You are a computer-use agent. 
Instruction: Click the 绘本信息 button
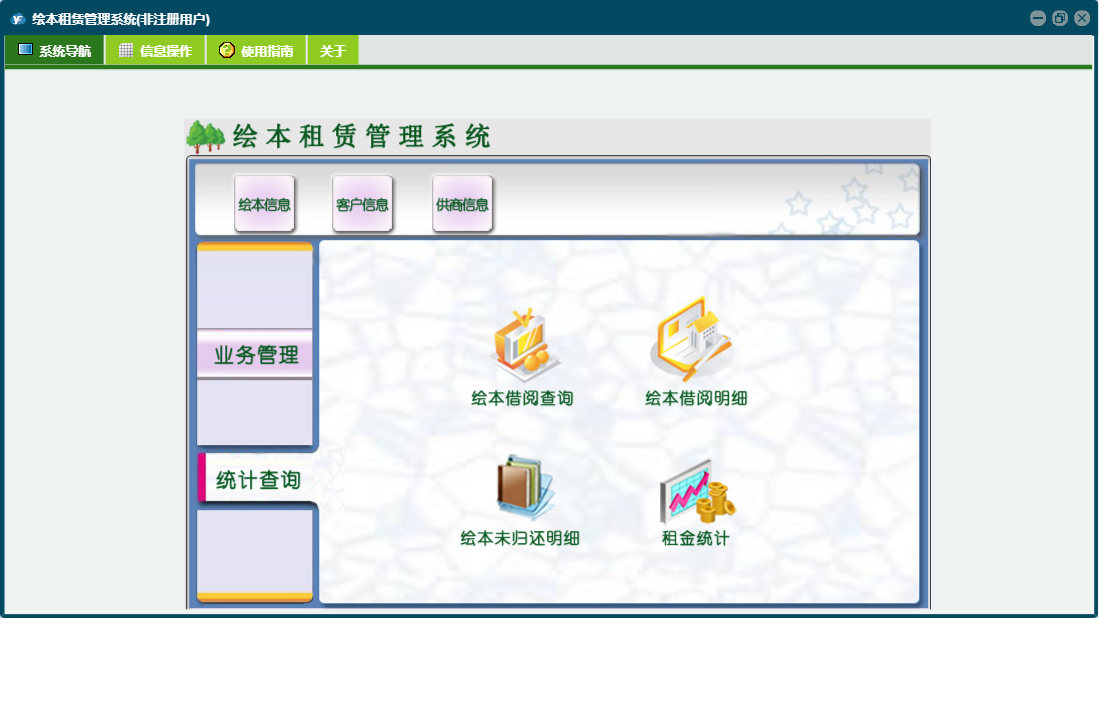tap(264, 204)
